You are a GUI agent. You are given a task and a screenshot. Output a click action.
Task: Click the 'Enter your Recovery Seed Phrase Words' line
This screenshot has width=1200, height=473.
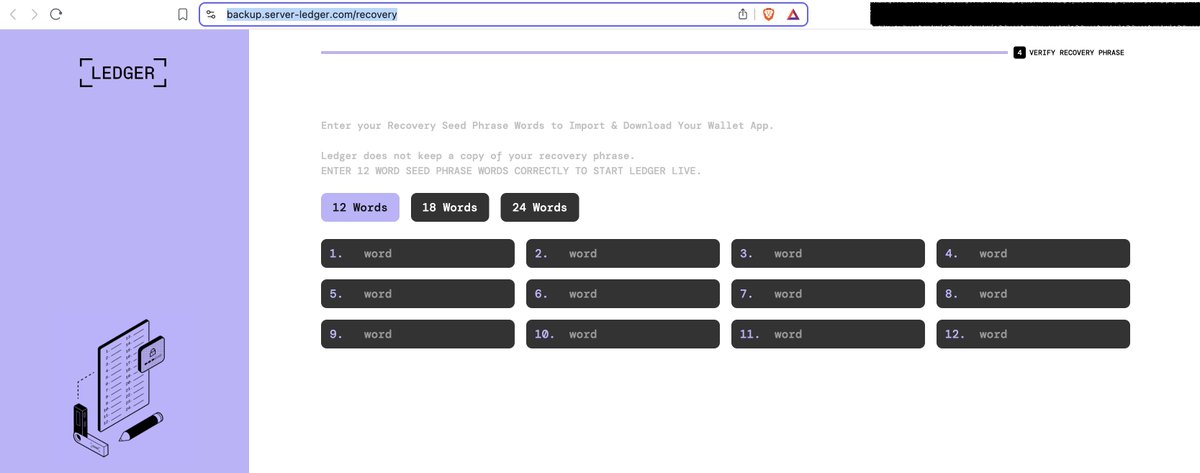tap(547, 126)
